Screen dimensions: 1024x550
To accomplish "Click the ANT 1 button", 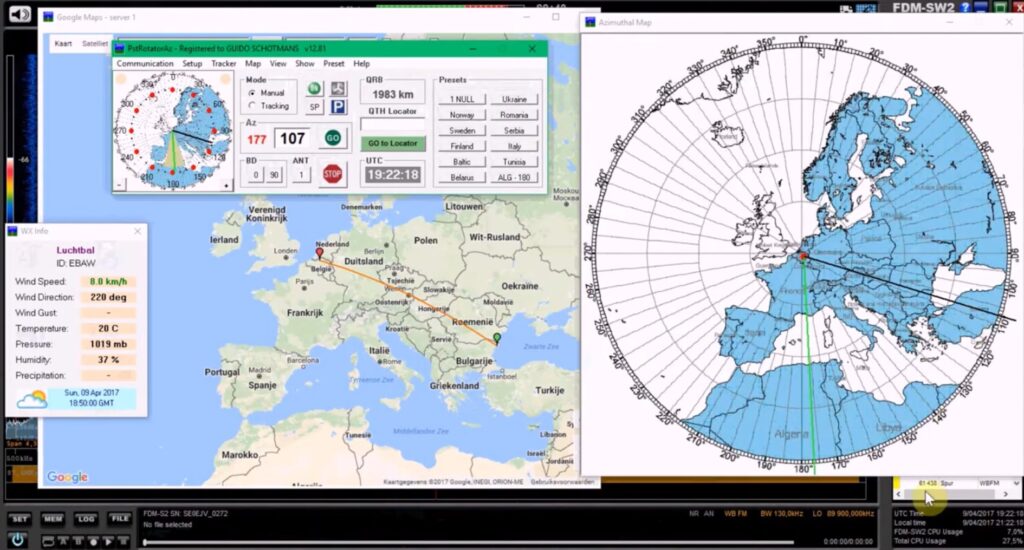I will tap(301, 174).
